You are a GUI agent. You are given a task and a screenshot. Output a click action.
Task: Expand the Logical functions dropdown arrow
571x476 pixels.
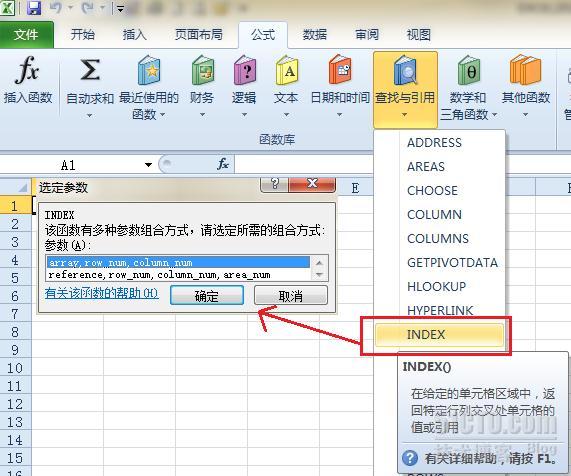coord(244,115)
